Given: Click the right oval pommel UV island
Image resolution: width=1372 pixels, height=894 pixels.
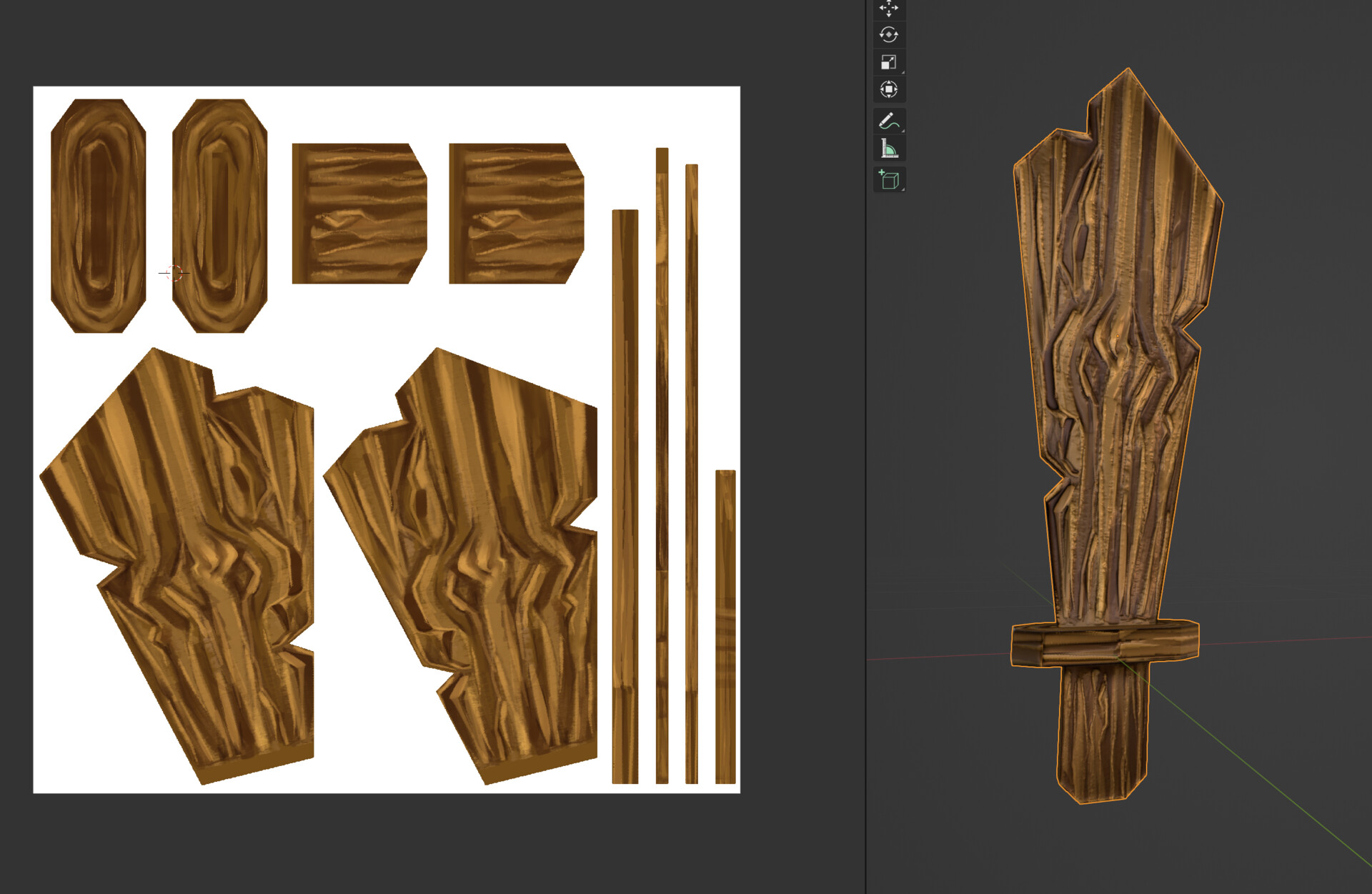Looking at the screenshot, I should 218,214.
